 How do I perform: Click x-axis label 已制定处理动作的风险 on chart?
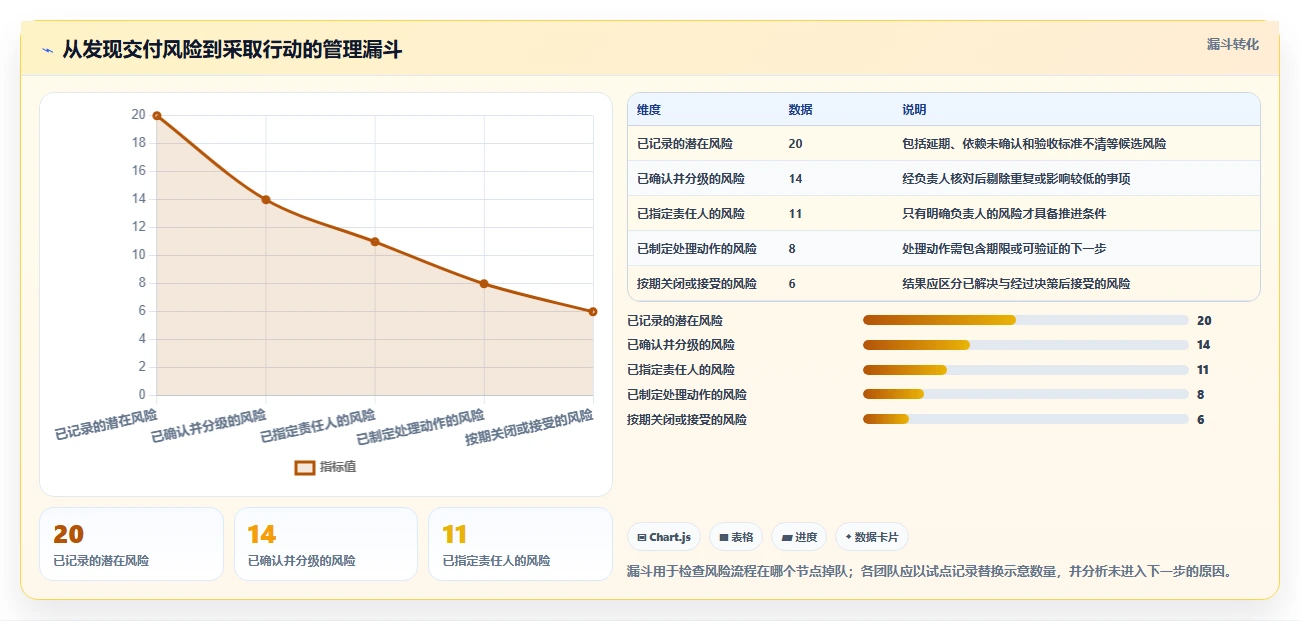pyautogui.click(x=421, y=429)
